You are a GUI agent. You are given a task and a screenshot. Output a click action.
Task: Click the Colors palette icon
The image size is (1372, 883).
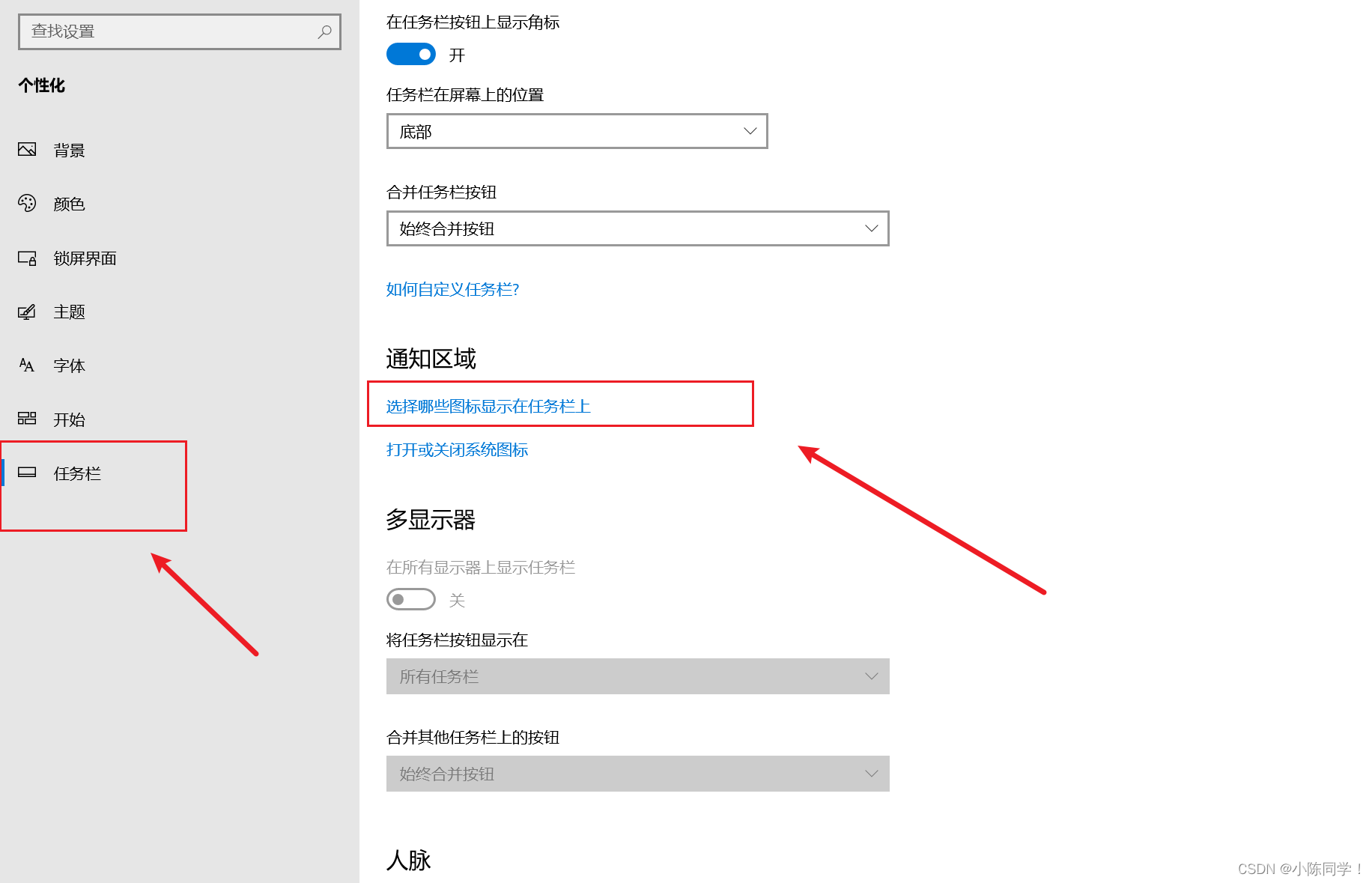coord(27,204)
